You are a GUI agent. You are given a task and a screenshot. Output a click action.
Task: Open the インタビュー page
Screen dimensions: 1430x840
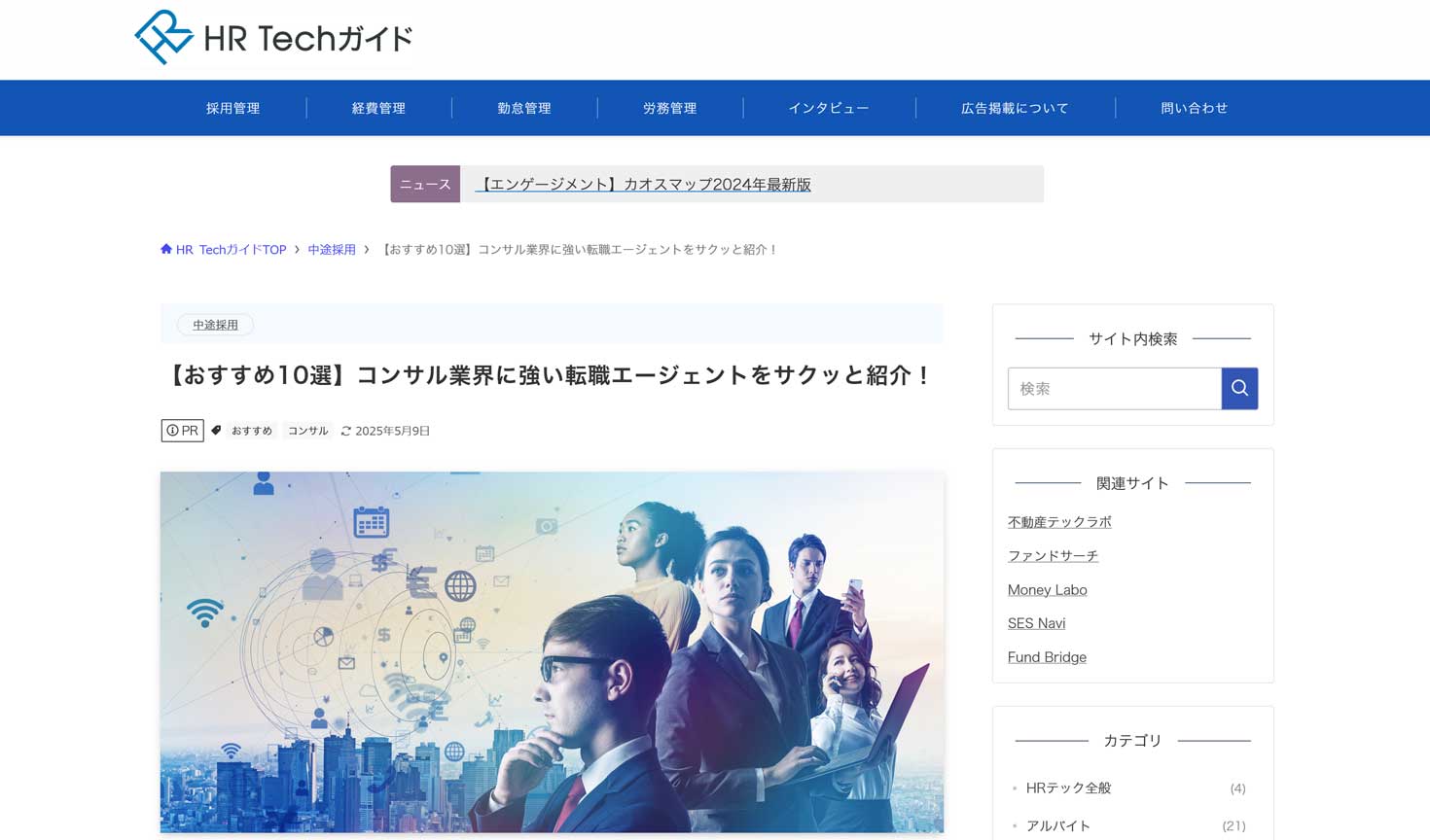pos(829,108)
